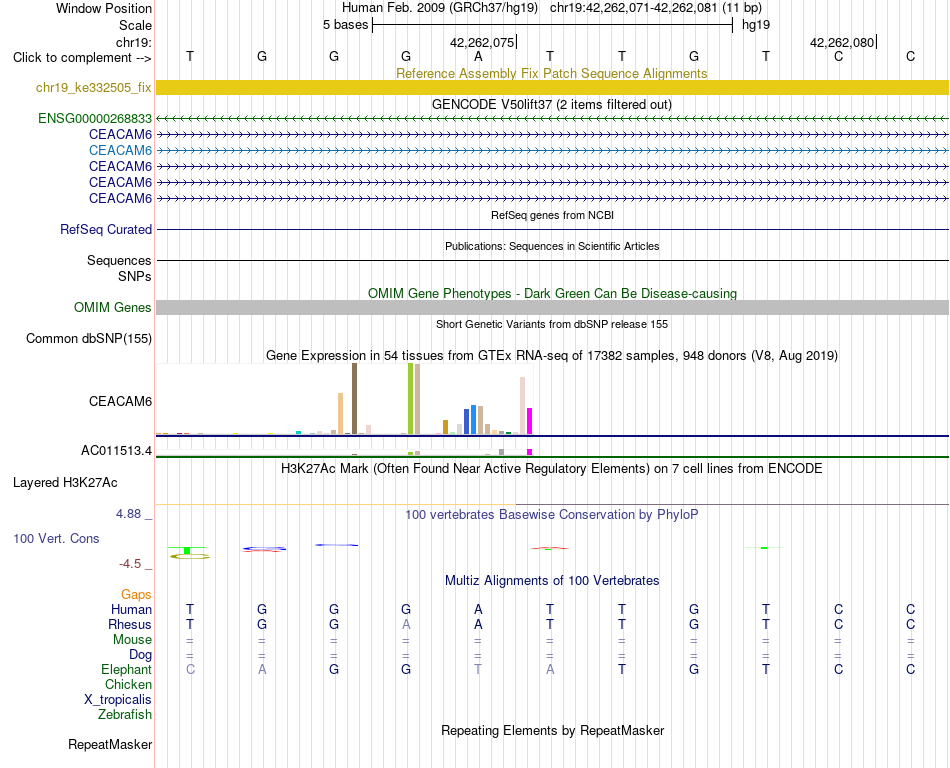This screenshot has width=950, height=768.
Task: Click the blue GTEx bar in CEACAM6 chart
Action: [474, 420]
